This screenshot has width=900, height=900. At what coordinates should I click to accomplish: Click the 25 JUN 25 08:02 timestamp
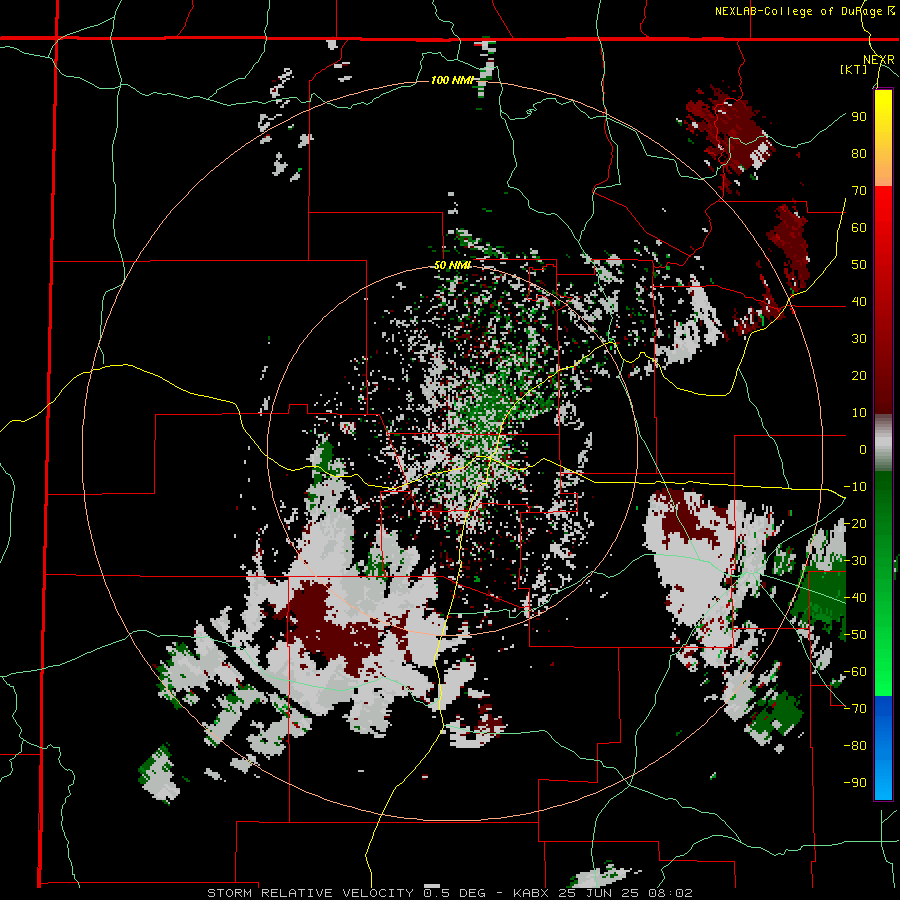[x=624, y=893]
